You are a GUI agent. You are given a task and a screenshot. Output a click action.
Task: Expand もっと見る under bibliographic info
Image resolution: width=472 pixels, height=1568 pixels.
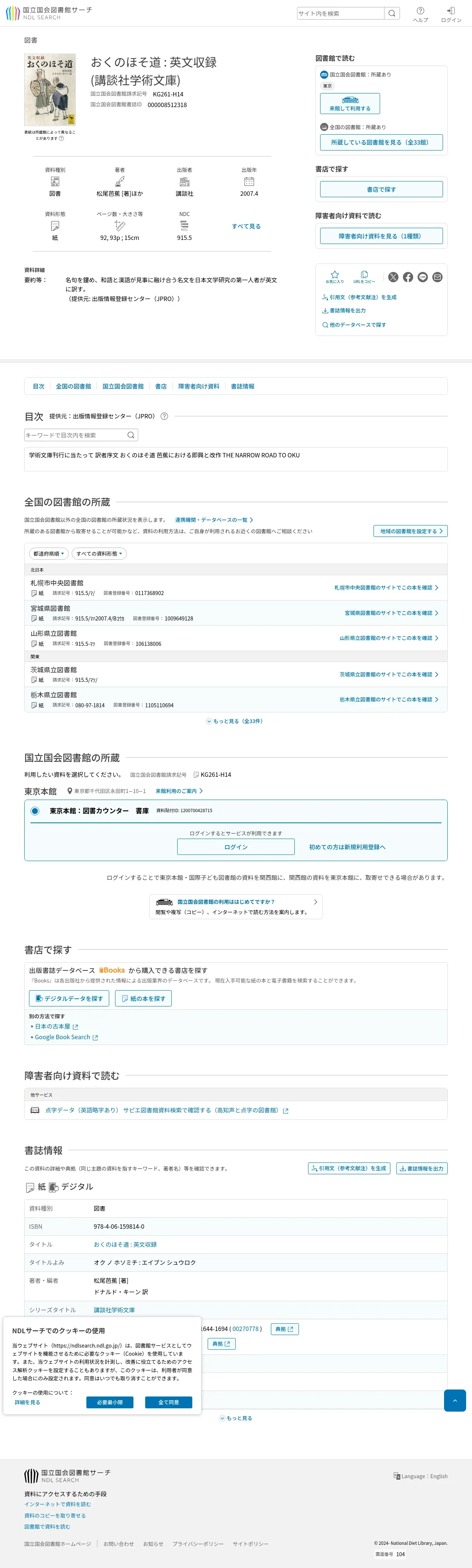[236, 1418]
